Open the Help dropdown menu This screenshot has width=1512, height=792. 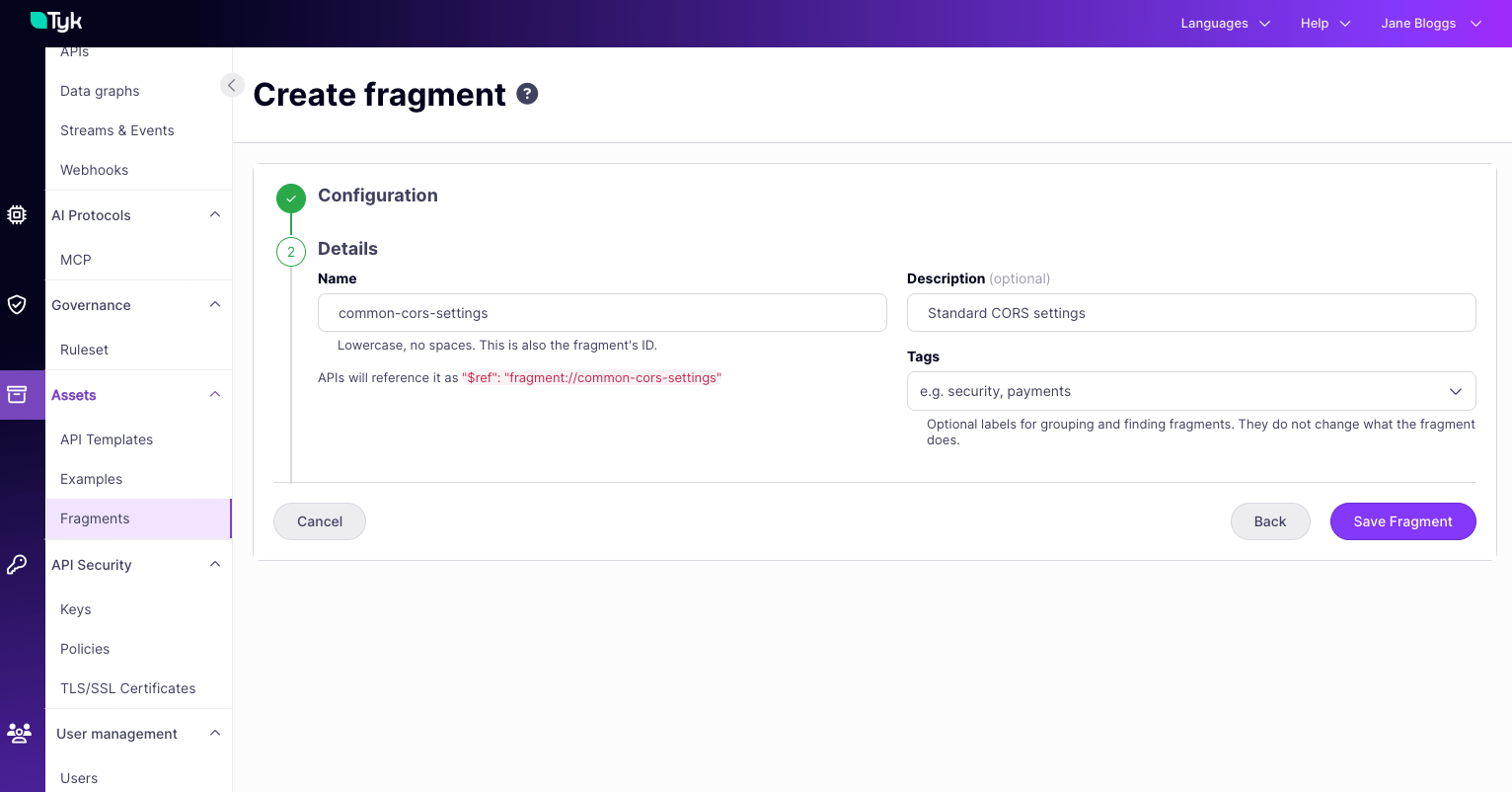(x=1325, y=24)
